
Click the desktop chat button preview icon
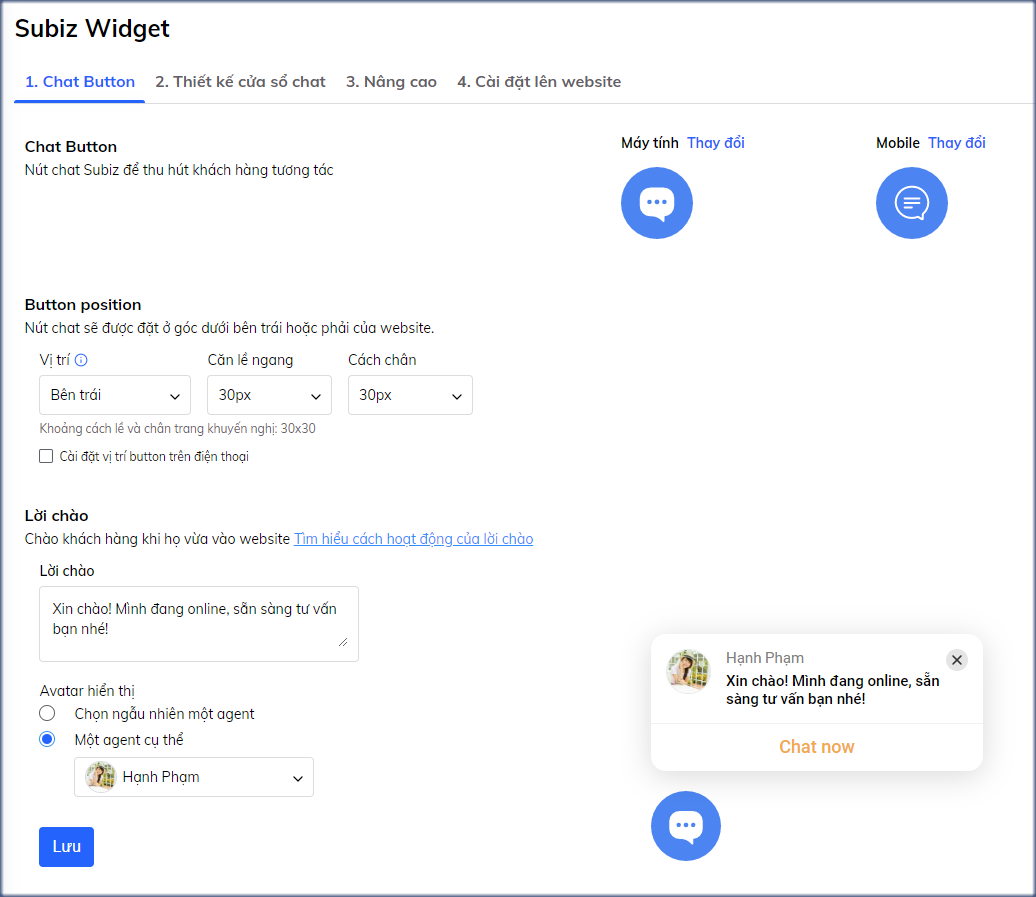tap(657, 202)
